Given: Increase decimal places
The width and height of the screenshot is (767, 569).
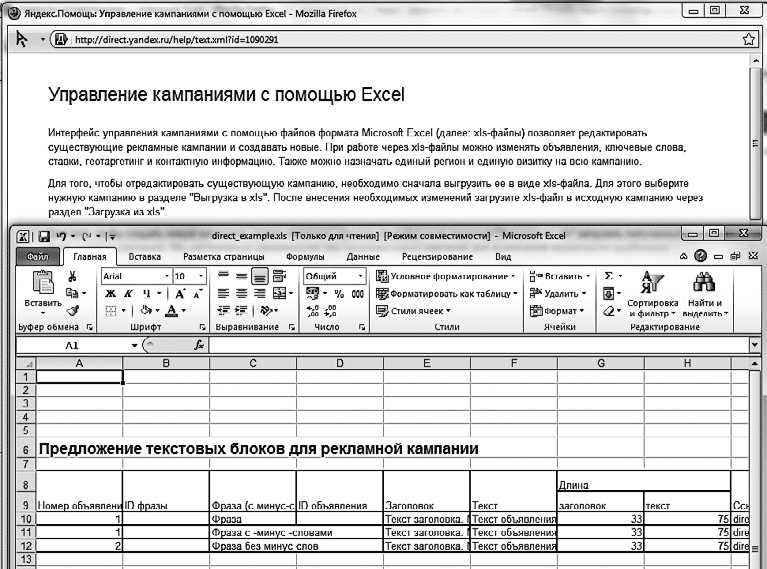Looking at the screenshot, I should [x=313, y=310].
